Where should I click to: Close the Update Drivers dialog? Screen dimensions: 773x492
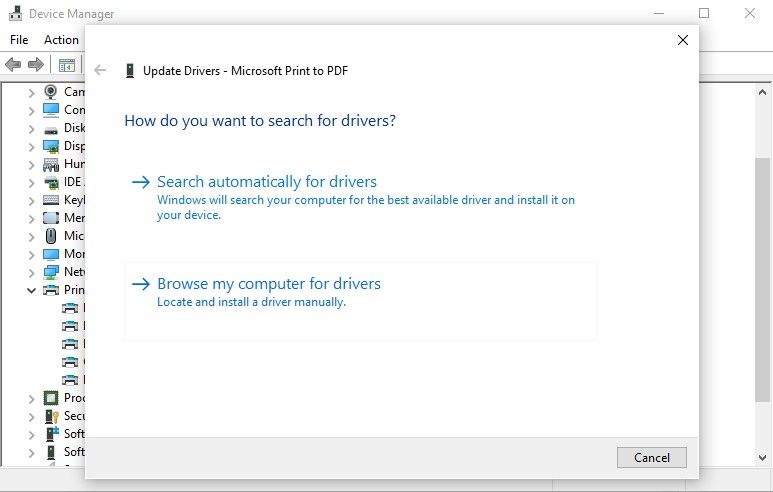682,40
